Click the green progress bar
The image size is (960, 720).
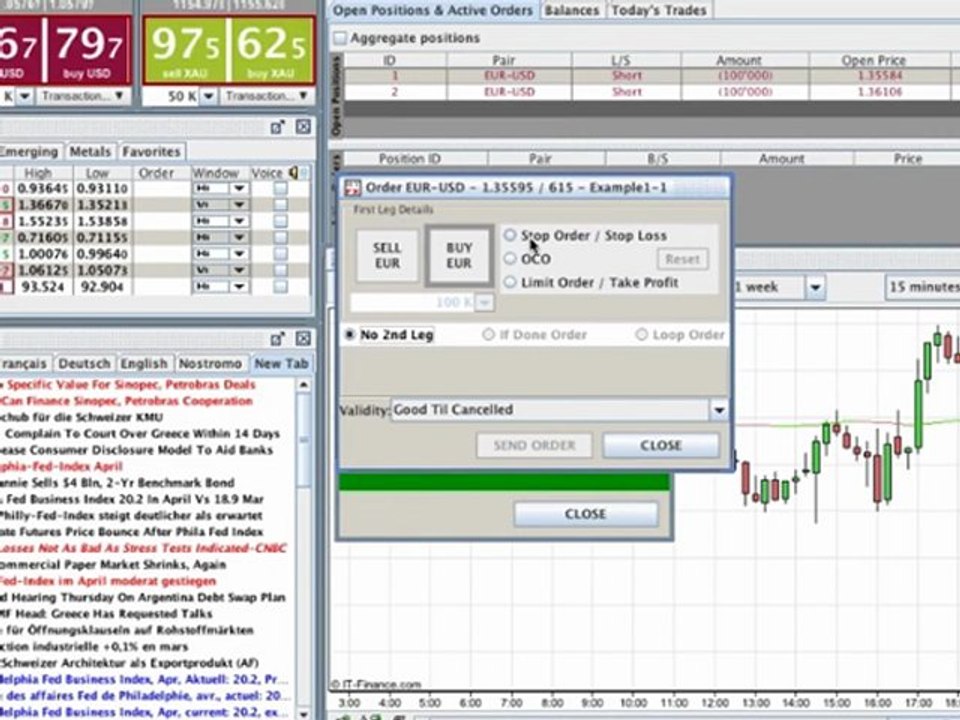tap(504, 482)
